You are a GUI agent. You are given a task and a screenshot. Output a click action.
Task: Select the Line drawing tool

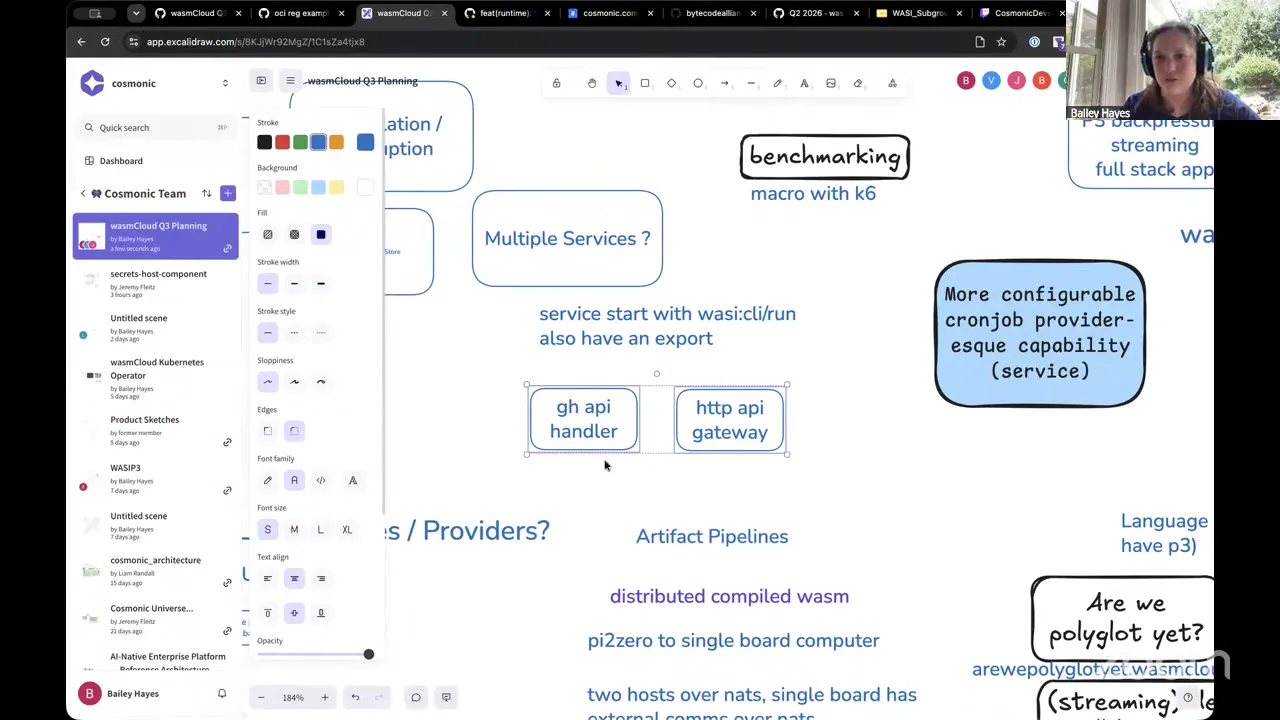click(751, 83)
